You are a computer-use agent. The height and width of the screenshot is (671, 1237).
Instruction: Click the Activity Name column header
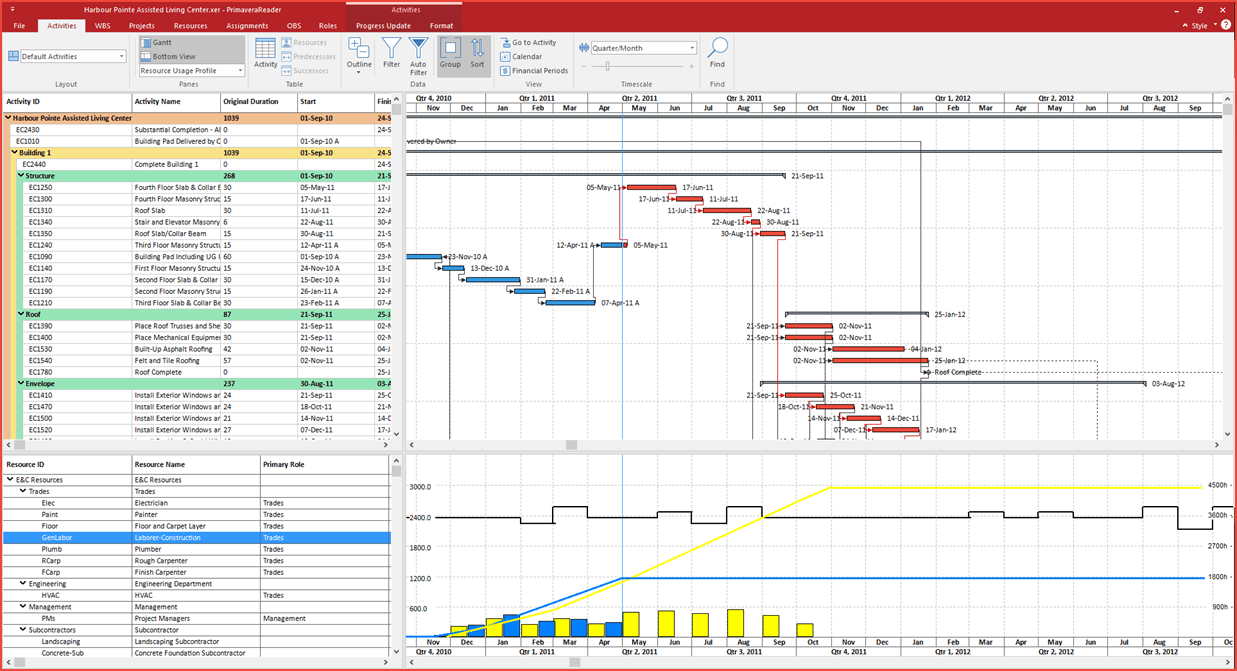176,101
